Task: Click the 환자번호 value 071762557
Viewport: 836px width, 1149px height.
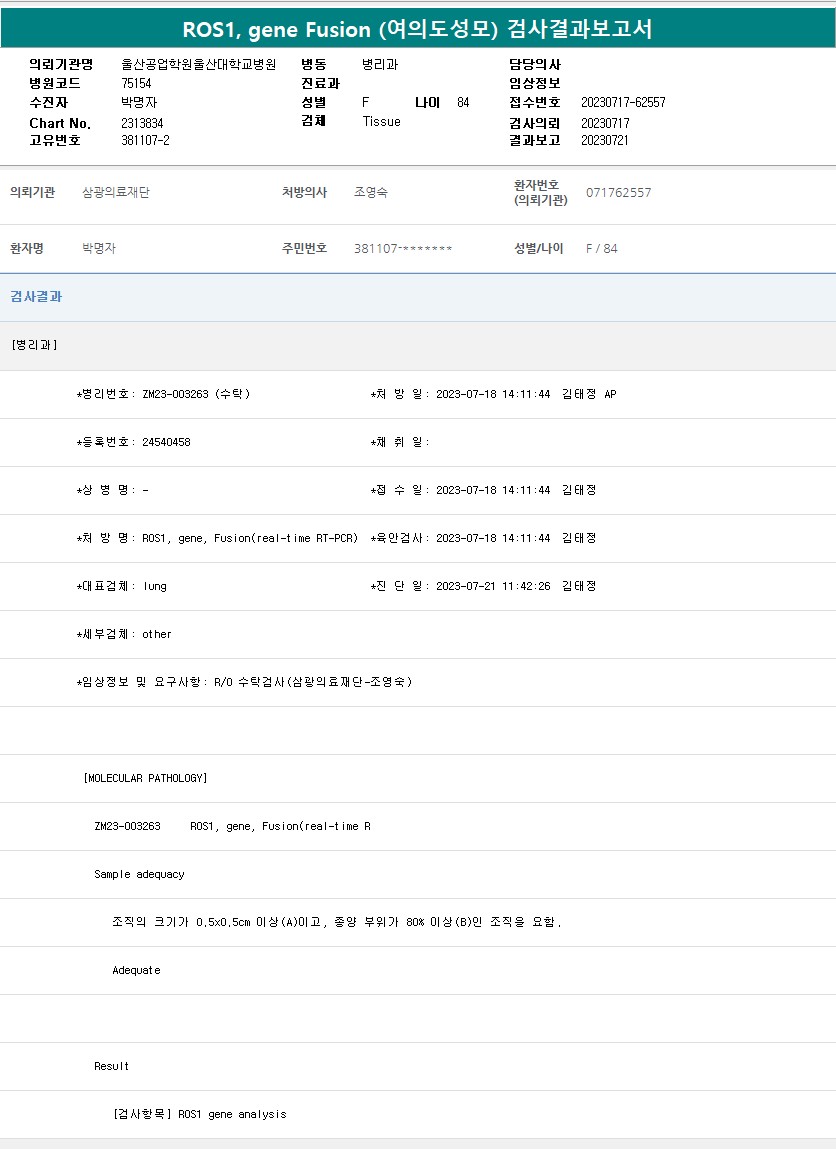Action: click(618, 192)
